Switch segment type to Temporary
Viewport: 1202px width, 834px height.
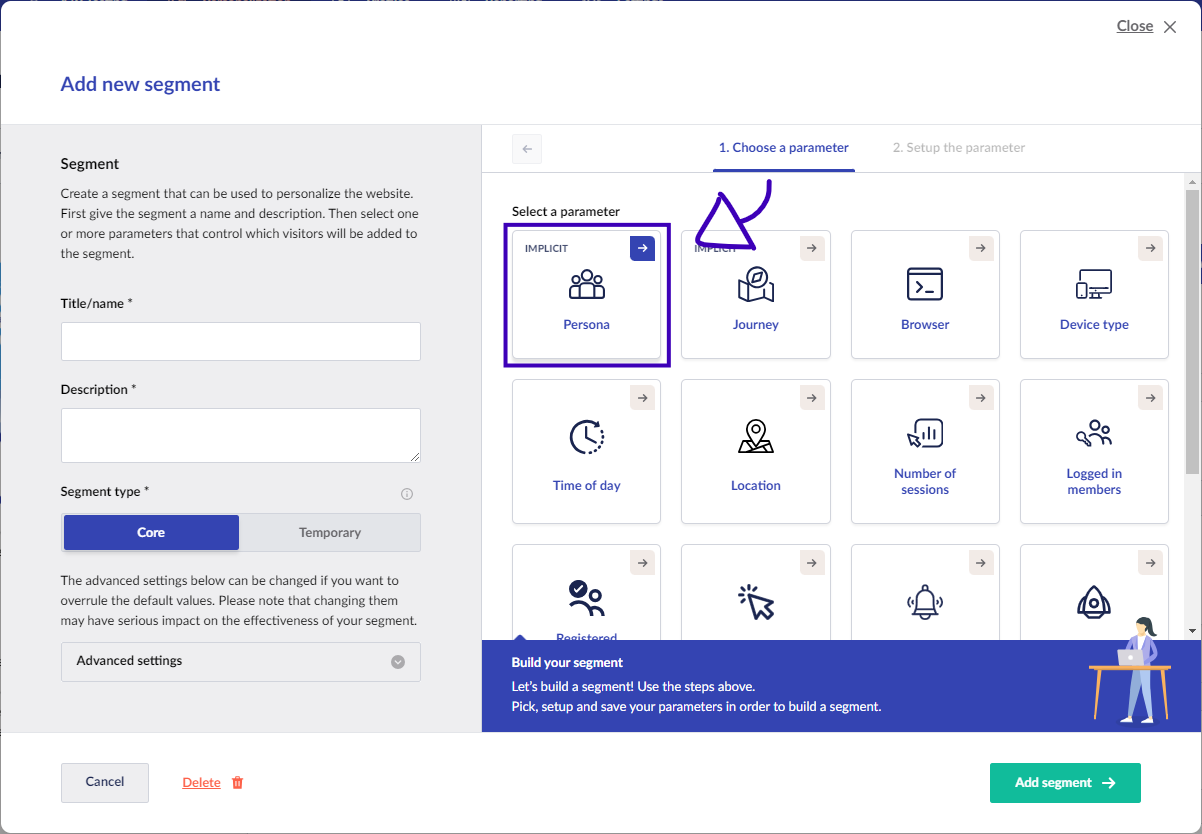[x=330, y=533]
